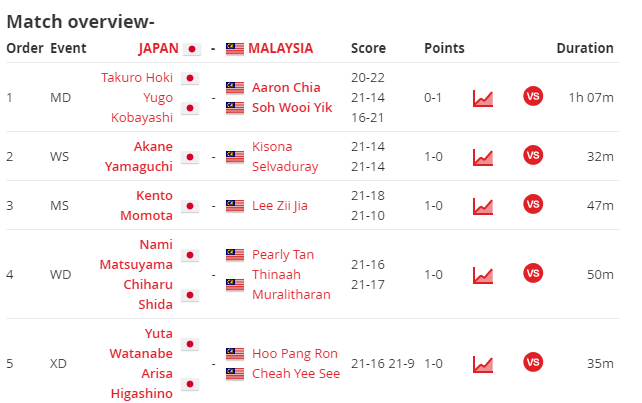Open score graph for the MD match
Image resolution: width=642 pixels, height=403 pixels.
pos(483,98)
